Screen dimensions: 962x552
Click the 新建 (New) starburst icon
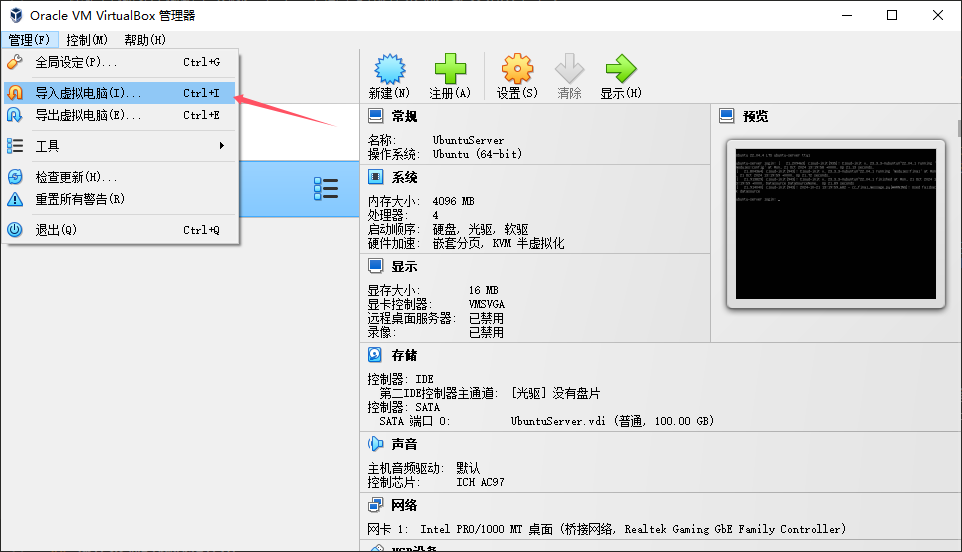(x=390, y=69)
